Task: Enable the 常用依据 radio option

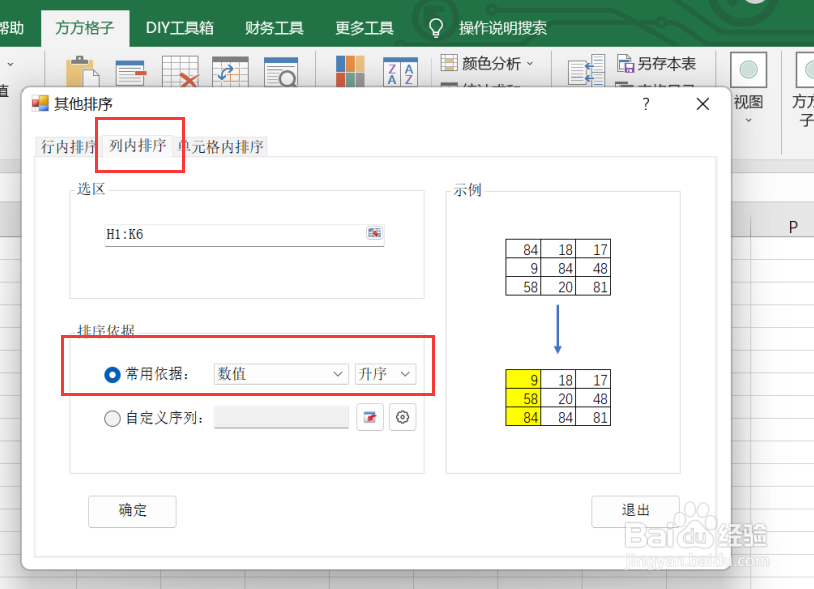Action: (x=110, y=374)
